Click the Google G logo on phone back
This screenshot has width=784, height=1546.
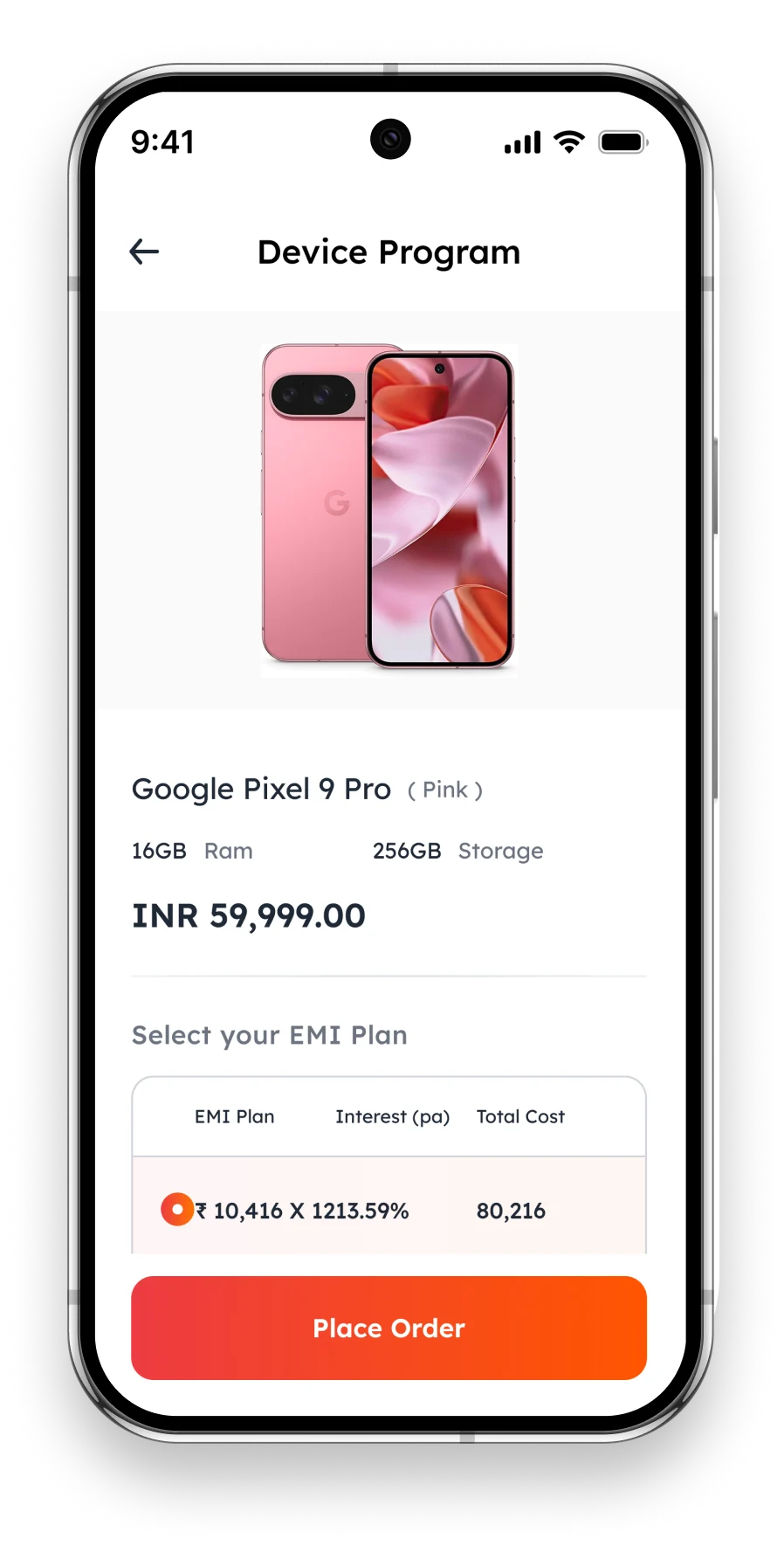[x=337, y=503]
